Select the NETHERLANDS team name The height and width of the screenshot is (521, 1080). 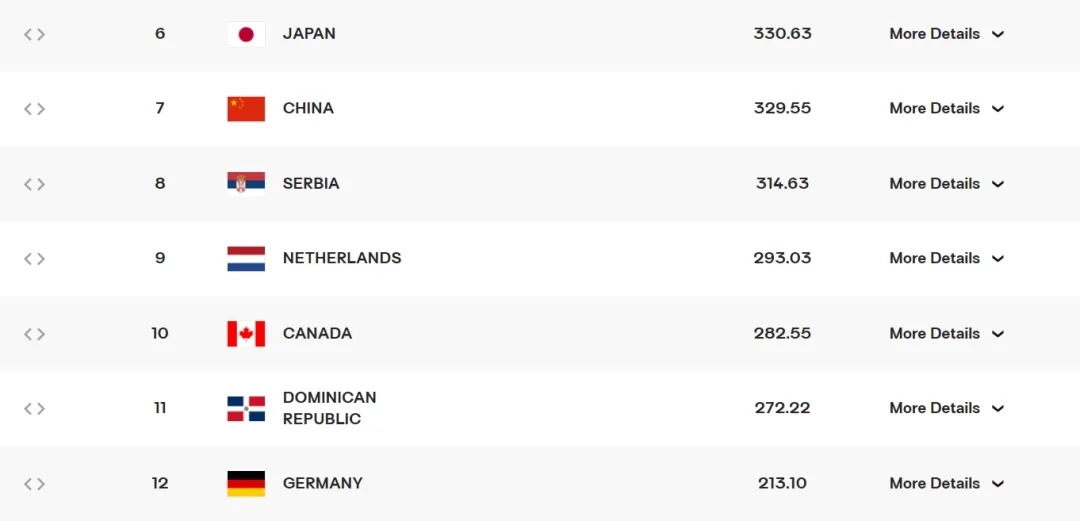[x=342, y=258]
